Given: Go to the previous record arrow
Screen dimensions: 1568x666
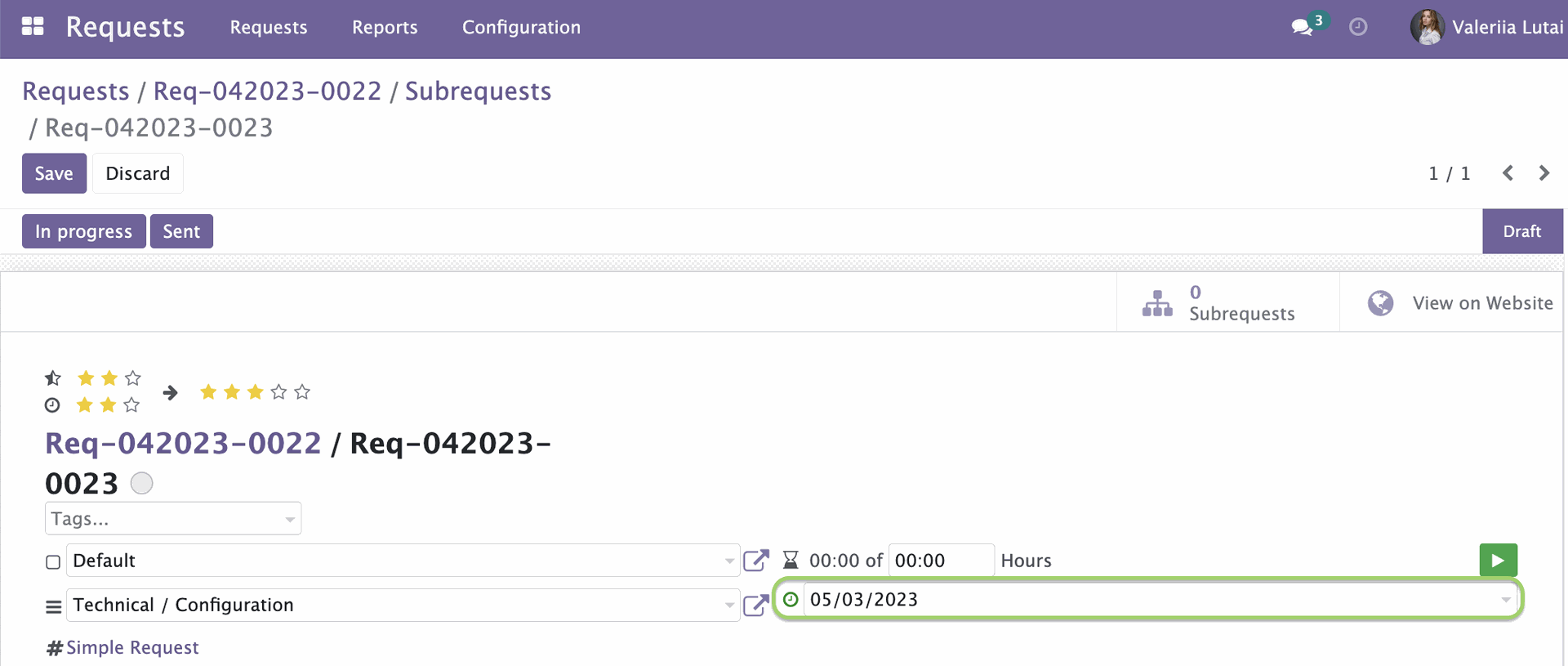Looking at the screenshot, I should click(x=1508, y=173).
